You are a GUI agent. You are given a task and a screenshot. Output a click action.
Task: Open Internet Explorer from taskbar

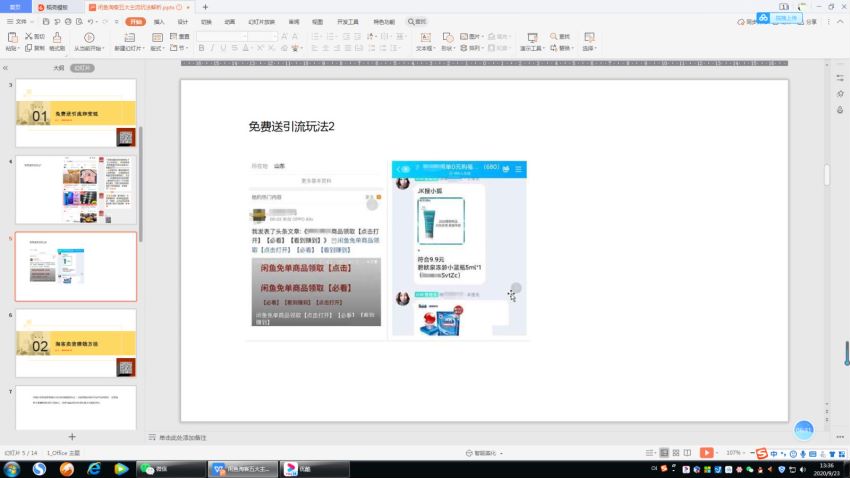[94, 469]
